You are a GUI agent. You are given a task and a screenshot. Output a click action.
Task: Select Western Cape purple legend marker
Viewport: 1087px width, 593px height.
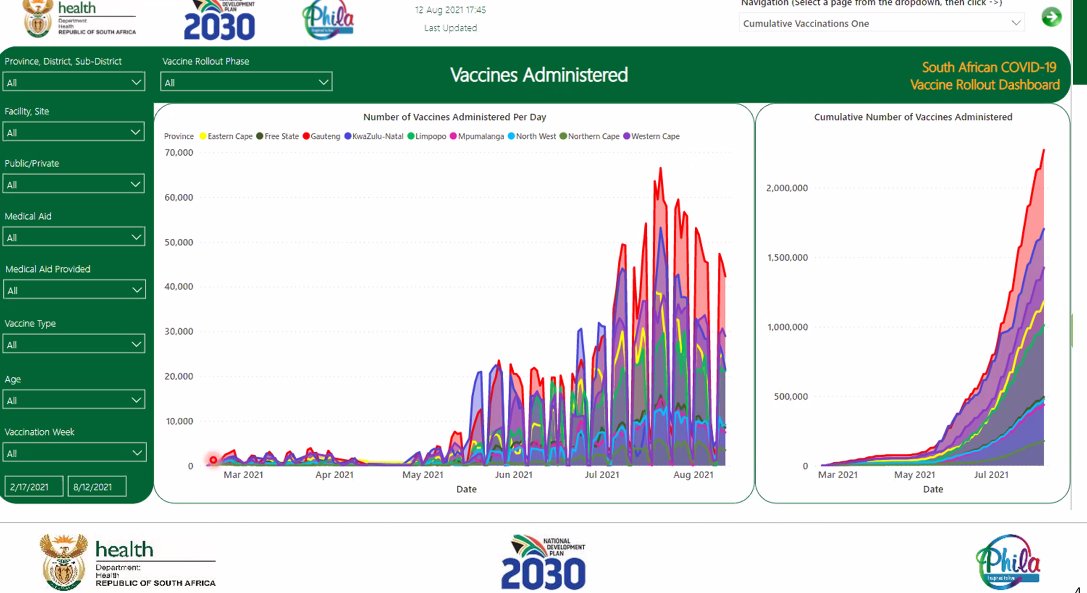click(627, 137)
